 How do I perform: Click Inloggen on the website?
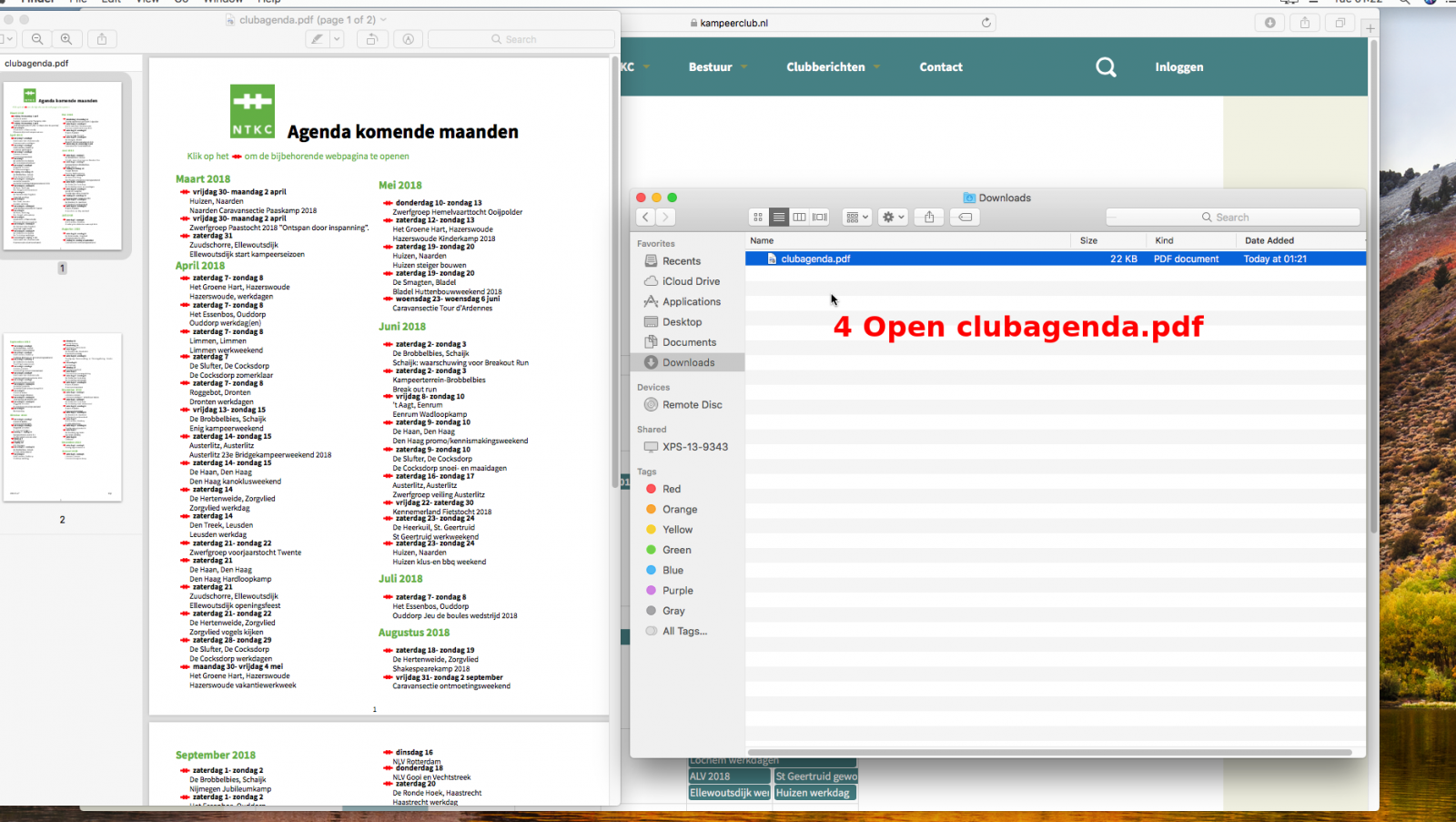[1179, 67]
